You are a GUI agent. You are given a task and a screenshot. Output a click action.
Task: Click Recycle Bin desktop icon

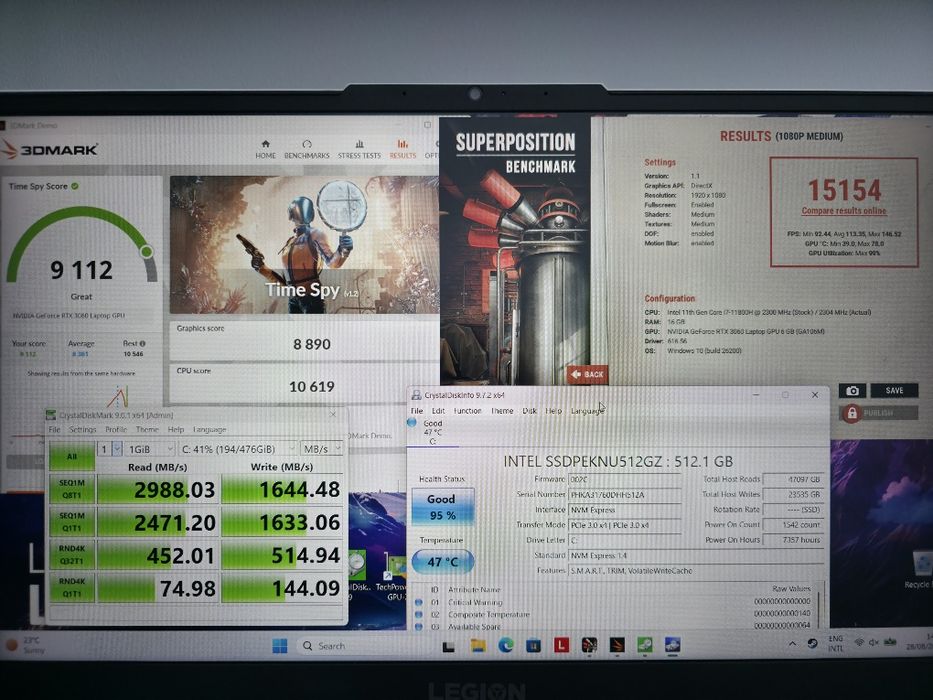pos(919,570)
